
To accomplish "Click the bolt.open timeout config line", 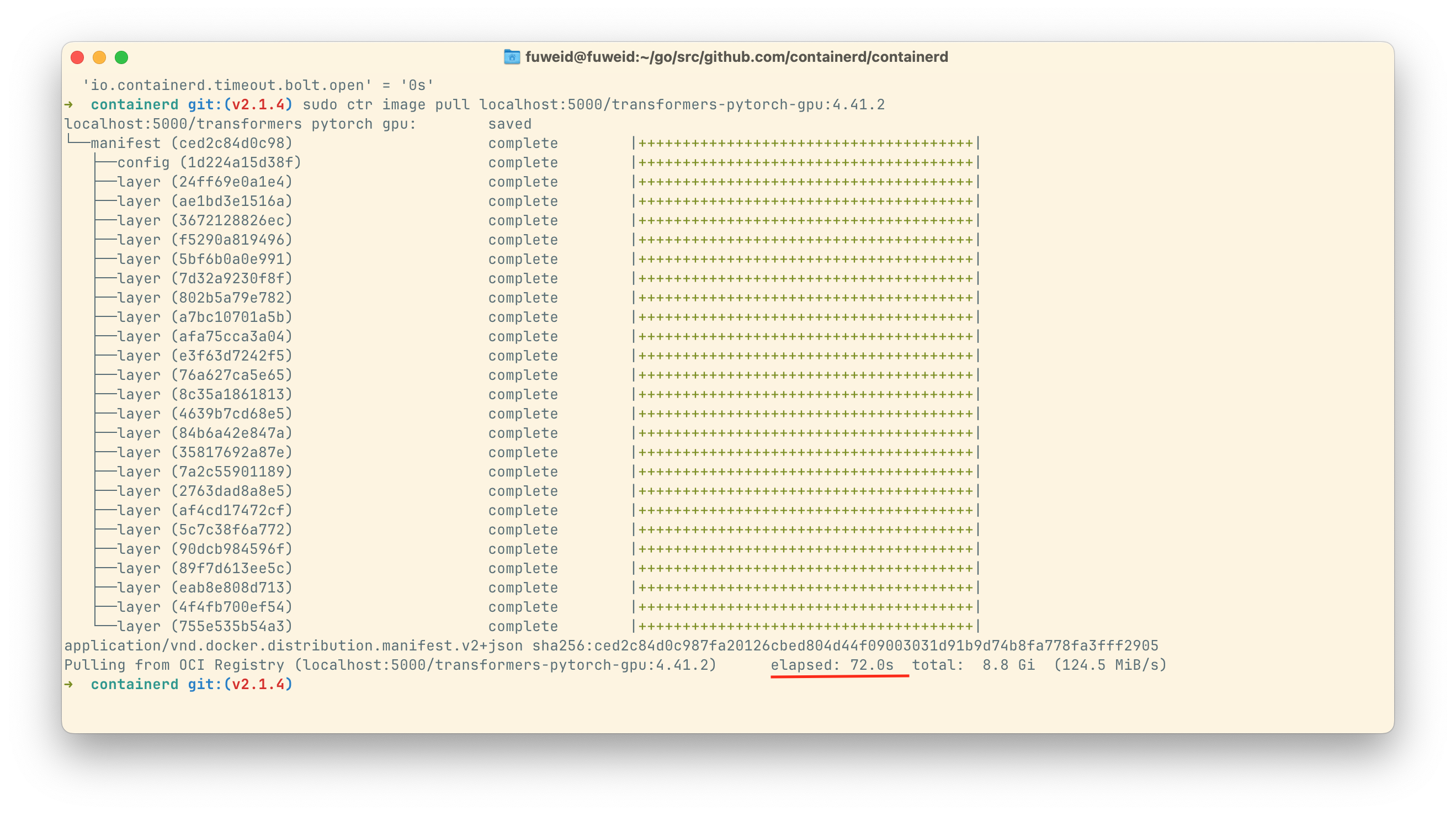I will click(x=258, y=86).
